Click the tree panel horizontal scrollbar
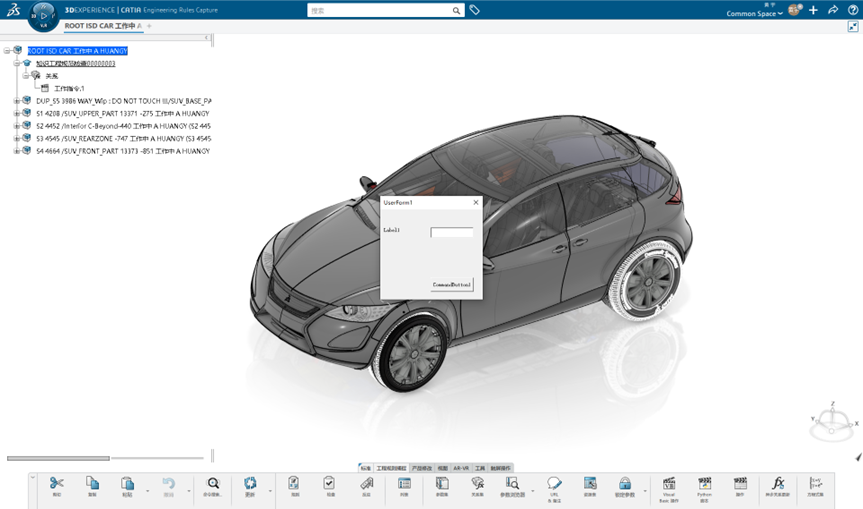863x509 pixels. [x=58, y=458]
